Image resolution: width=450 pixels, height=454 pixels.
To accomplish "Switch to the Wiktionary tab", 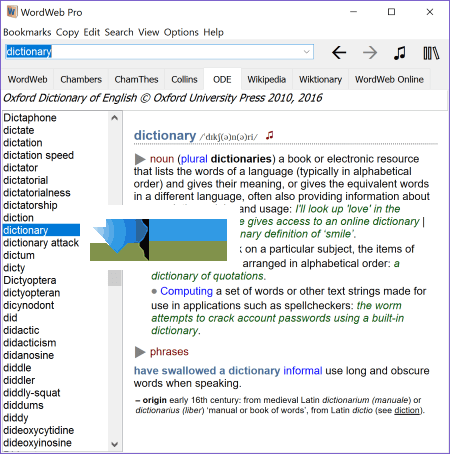I will (320, 79).
